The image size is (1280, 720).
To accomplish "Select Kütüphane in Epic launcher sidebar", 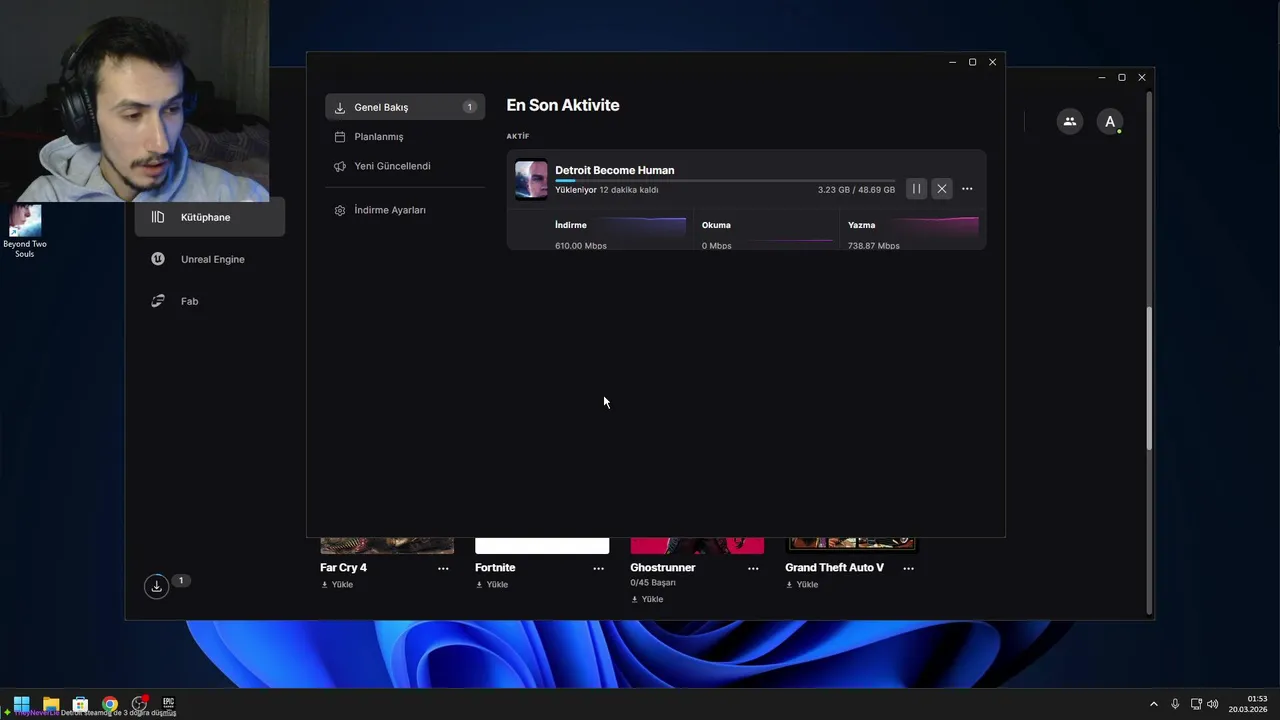I will coord(210,217).
